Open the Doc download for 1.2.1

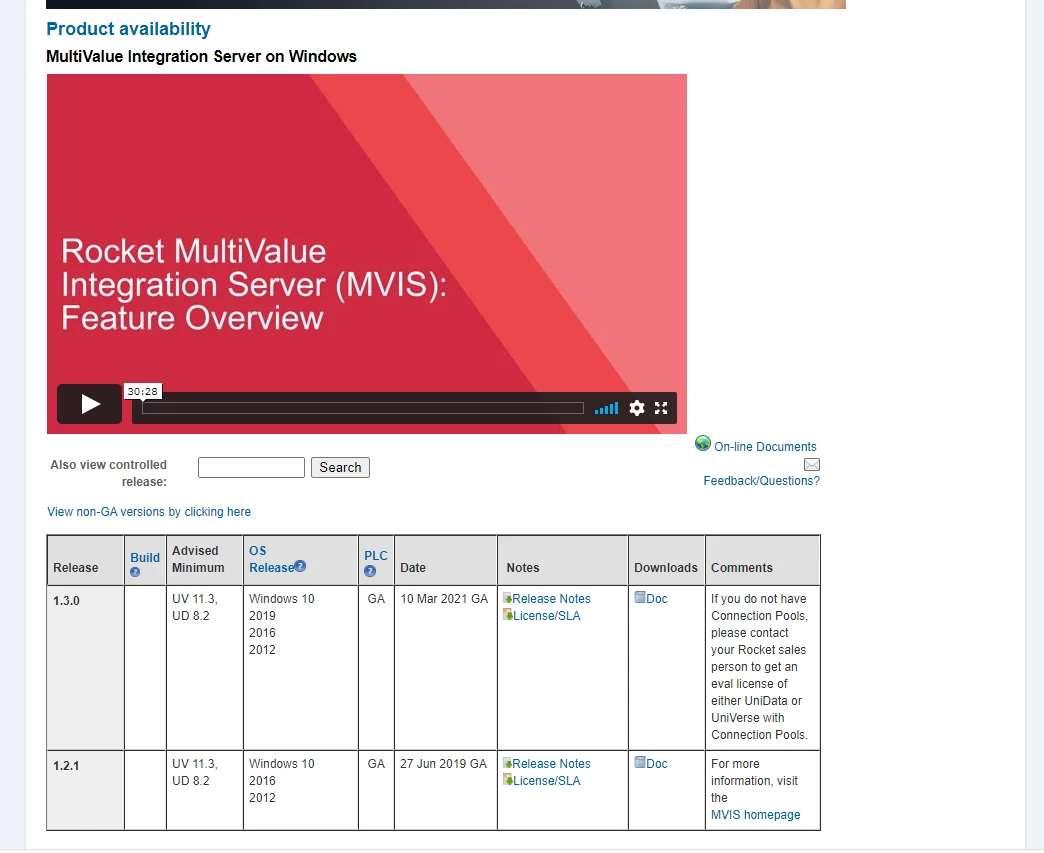(656, 764)
